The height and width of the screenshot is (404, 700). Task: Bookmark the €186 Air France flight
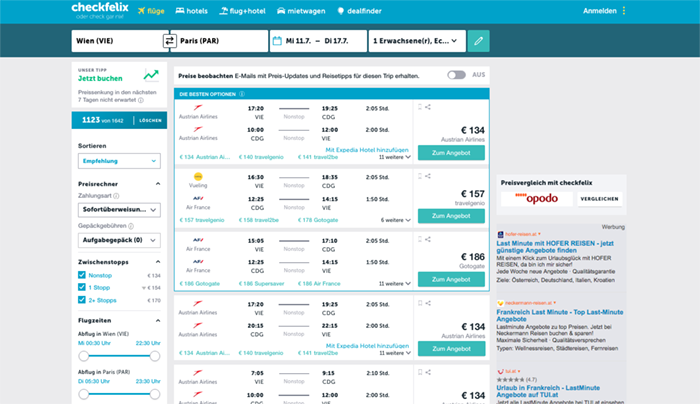420,240
